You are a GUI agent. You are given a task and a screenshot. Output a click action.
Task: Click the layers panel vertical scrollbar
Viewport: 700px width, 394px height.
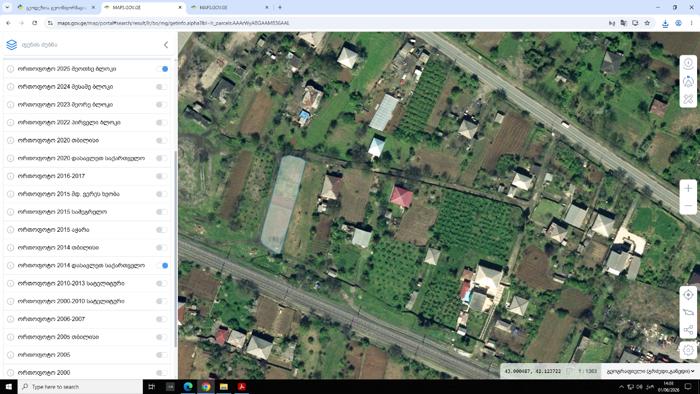[x=175, y=248]
